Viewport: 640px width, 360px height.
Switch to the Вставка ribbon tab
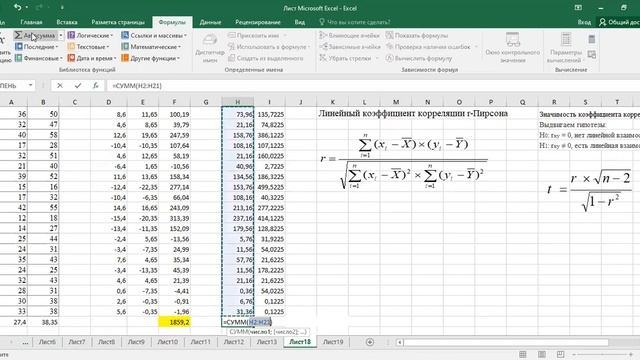(67, 22)
